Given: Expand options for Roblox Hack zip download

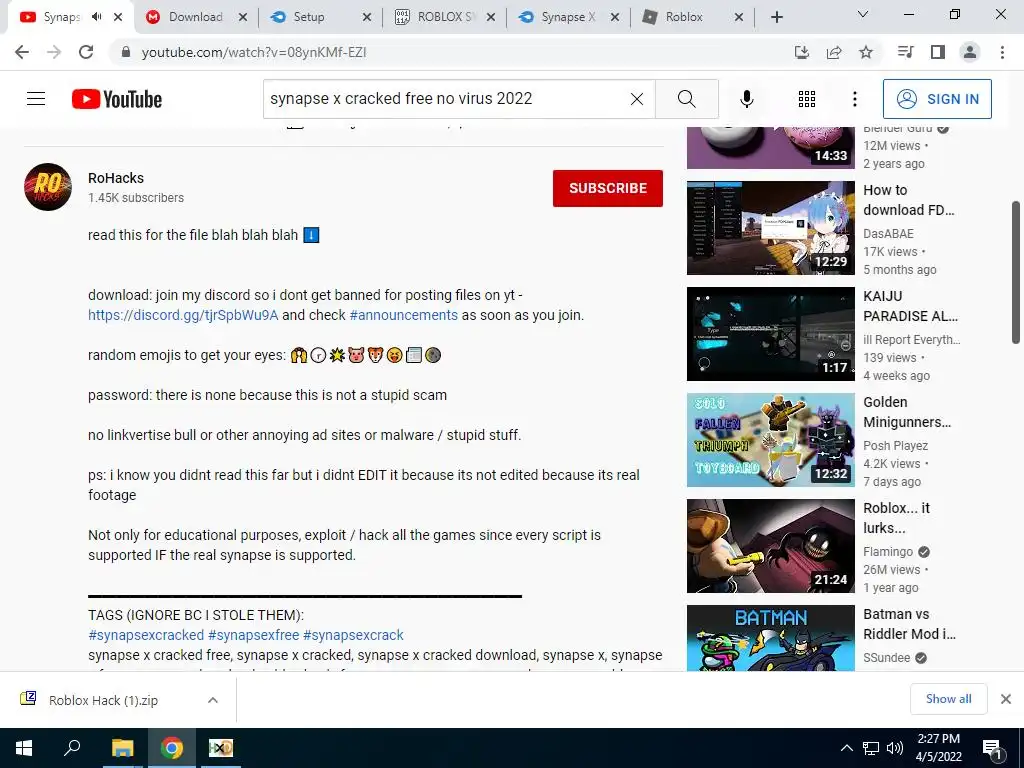Looking at the screenshot, I should [212, 700].
